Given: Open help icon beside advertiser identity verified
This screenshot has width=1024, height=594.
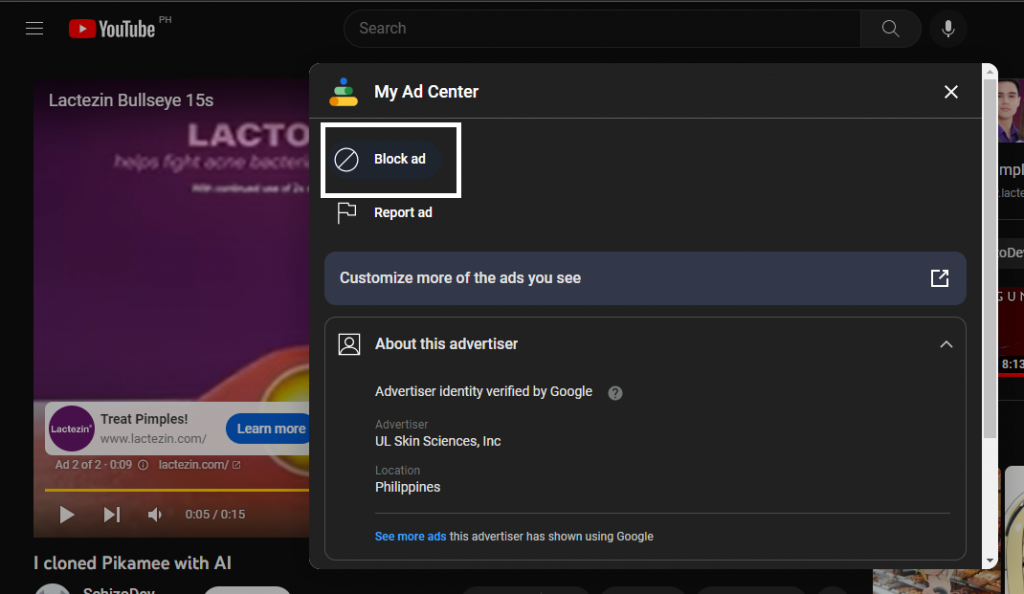Looking at the screenshot, I should (x=615, y=393).
